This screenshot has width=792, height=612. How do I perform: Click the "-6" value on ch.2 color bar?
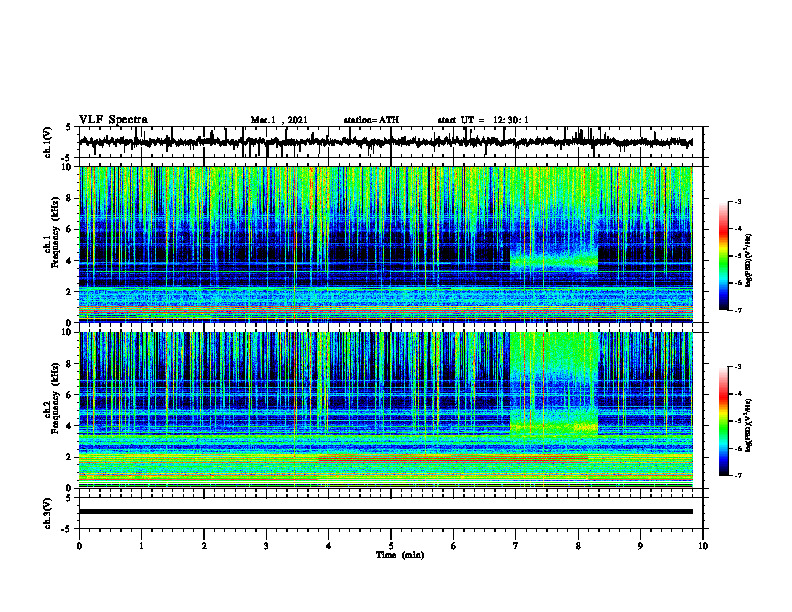pos(737,448)
